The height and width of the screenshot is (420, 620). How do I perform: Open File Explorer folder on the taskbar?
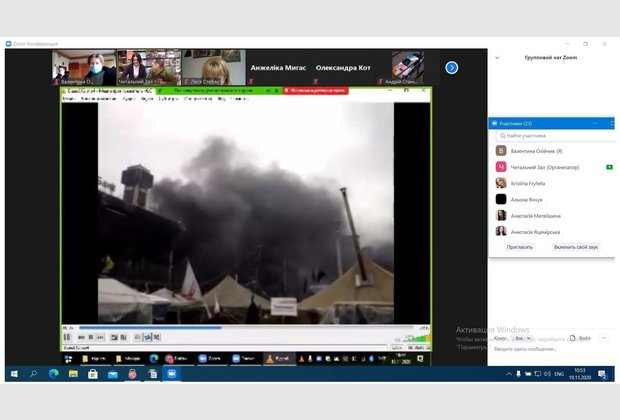pyautogui.click(x=72, y=373)
